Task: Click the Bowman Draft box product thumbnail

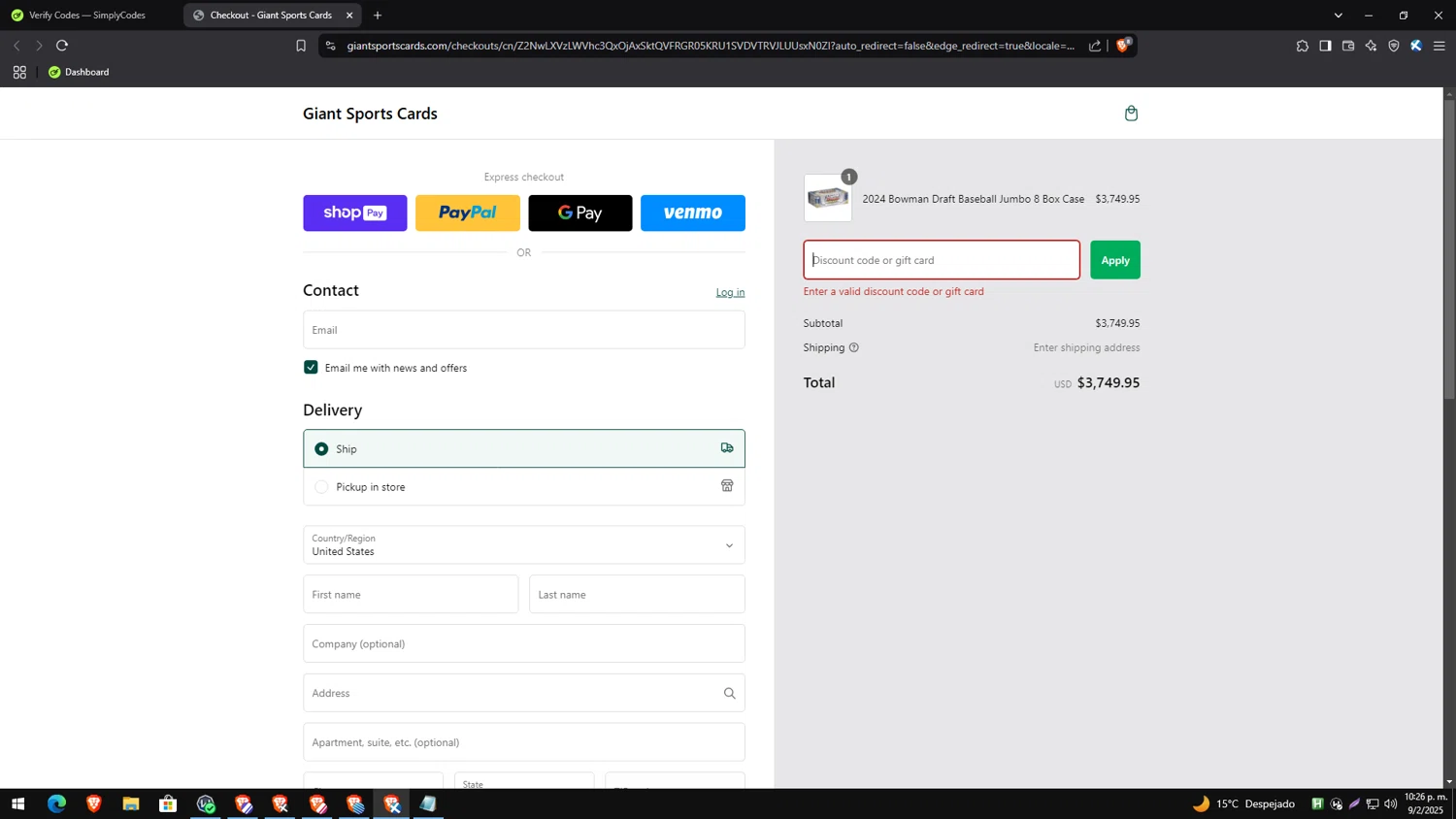Action: pos(828,198)
